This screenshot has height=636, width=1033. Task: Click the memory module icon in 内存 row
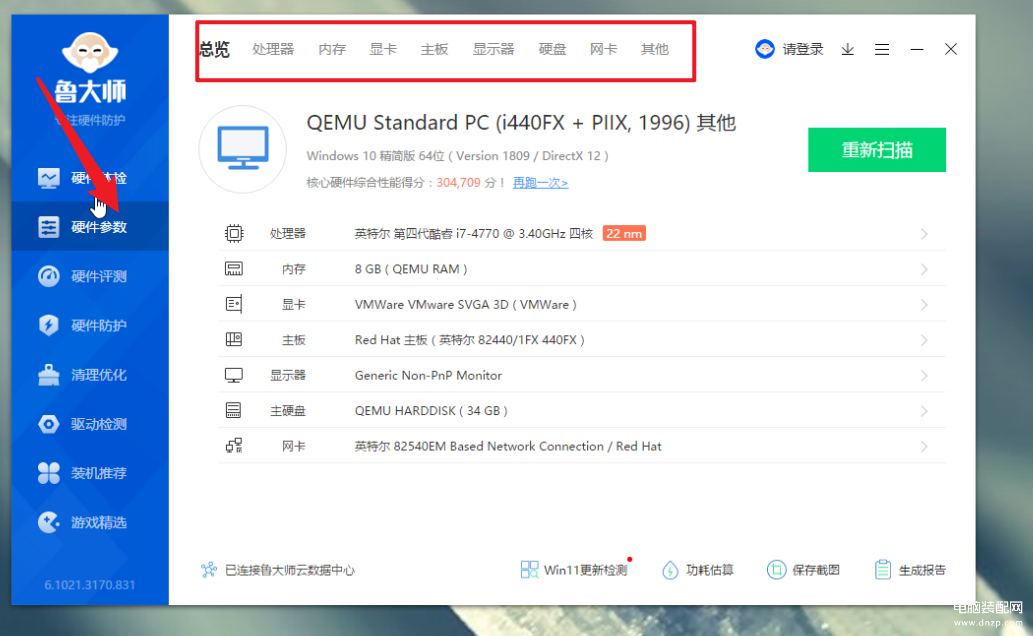(x=234, y=269)
